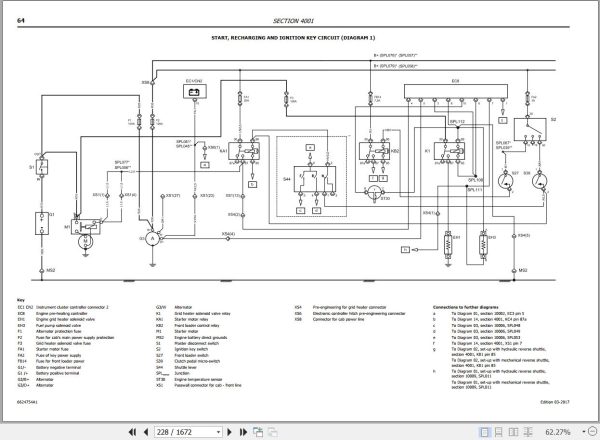Select single page view mode
600x440 pixels.
click(484, 432)
